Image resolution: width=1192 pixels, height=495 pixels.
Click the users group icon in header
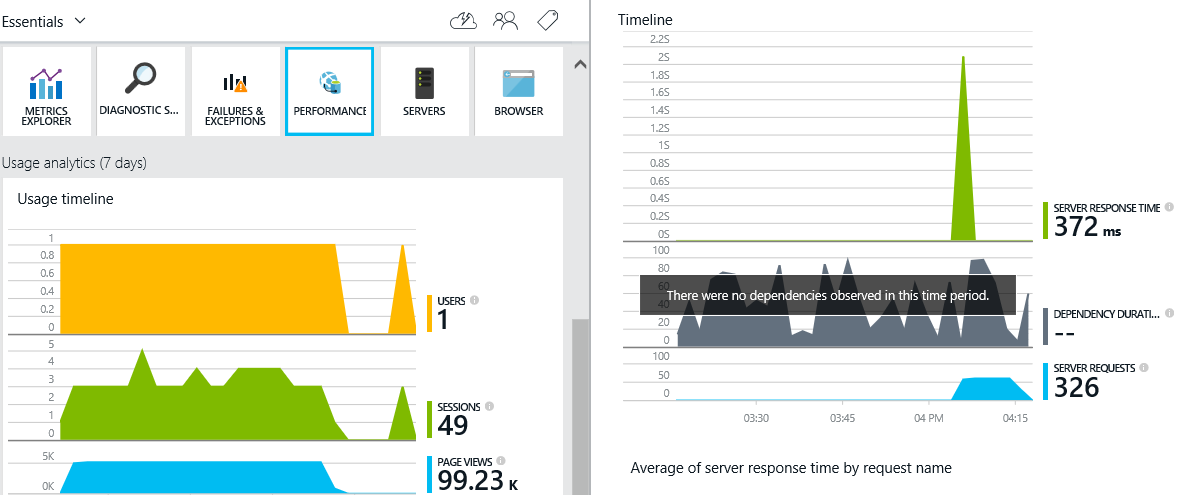click(506, 21)
